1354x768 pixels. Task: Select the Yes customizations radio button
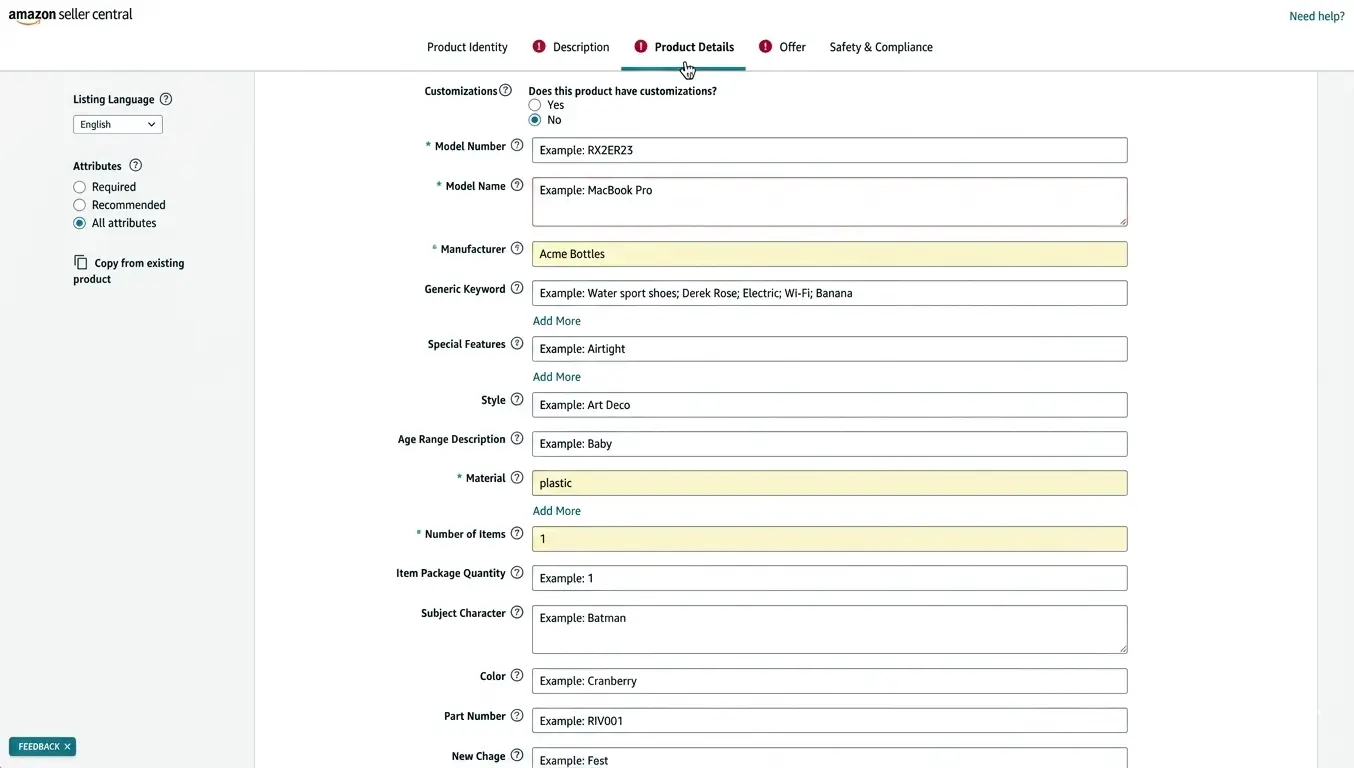[535, 104]
